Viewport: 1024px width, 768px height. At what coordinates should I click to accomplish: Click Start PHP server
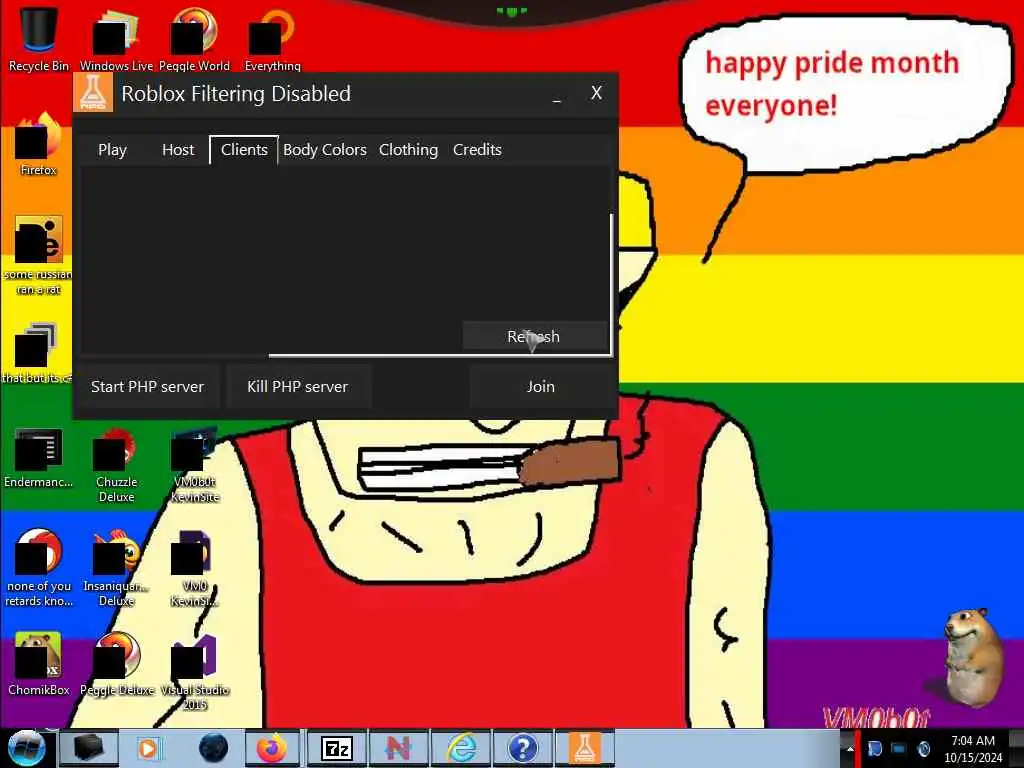[x=148, y=387]
